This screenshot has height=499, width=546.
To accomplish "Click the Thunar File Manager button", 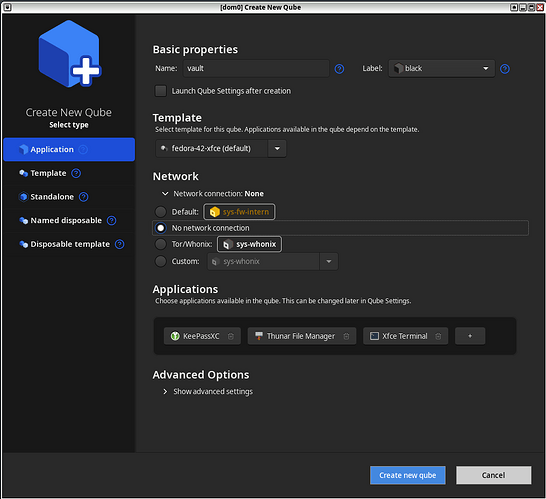I will (302, 336).
